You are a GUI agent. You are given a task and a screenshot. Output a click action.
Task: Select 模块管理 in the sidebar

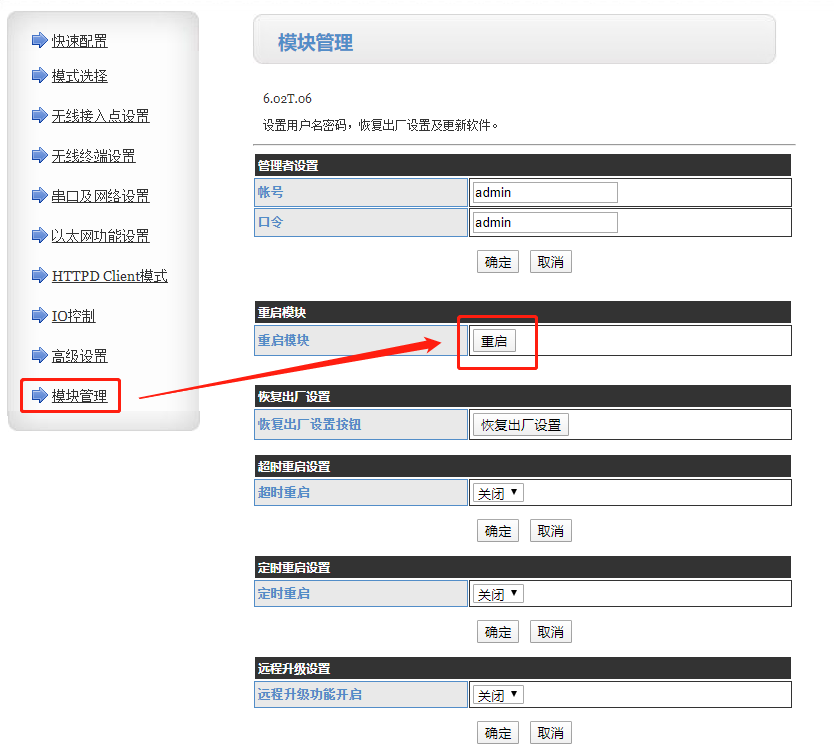pyautogui.click(x=79, y=396)
